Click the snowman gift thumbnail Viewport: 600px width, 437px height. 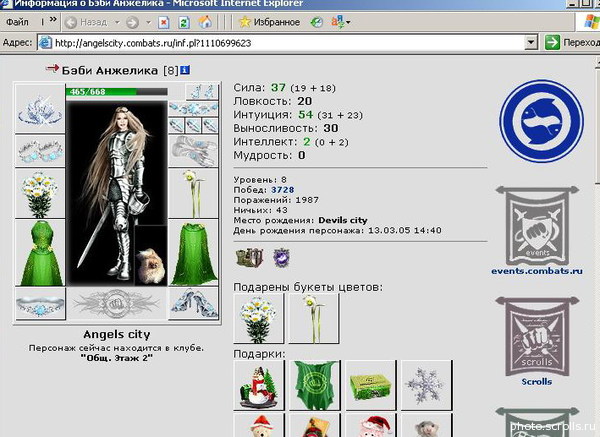(x=259, y=385)
